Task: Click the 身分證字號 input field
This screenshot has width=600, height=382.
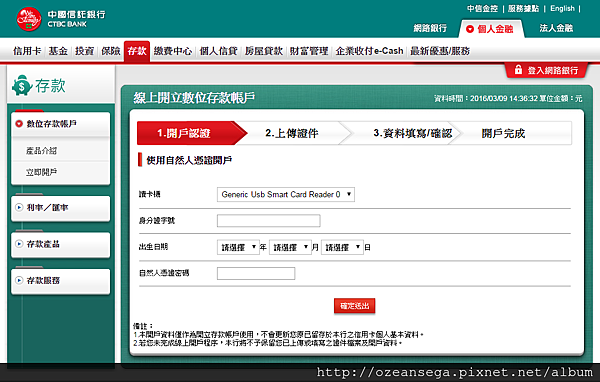Action: click(x=269, y=221)
